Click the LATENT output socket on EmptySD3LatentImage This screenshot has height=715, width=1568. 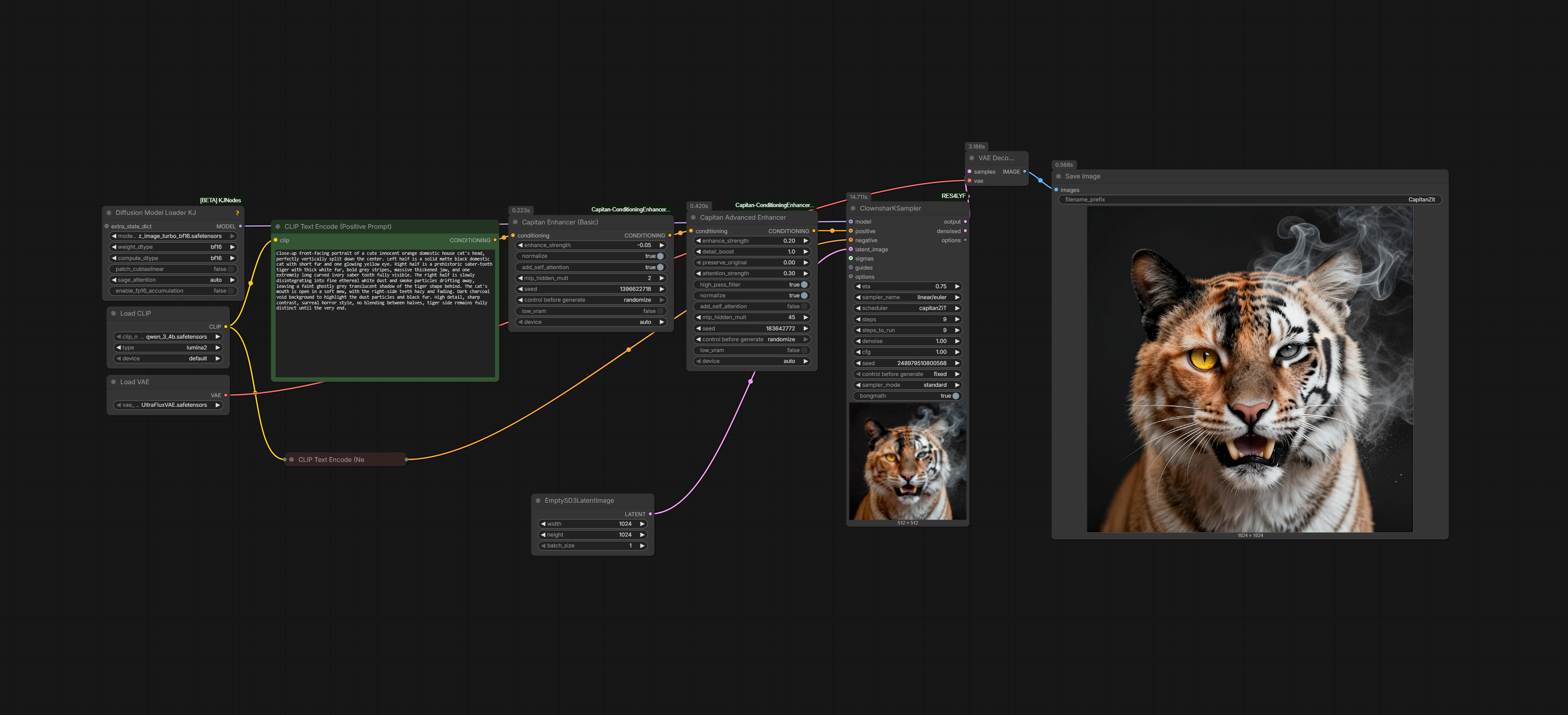point(650,514)
